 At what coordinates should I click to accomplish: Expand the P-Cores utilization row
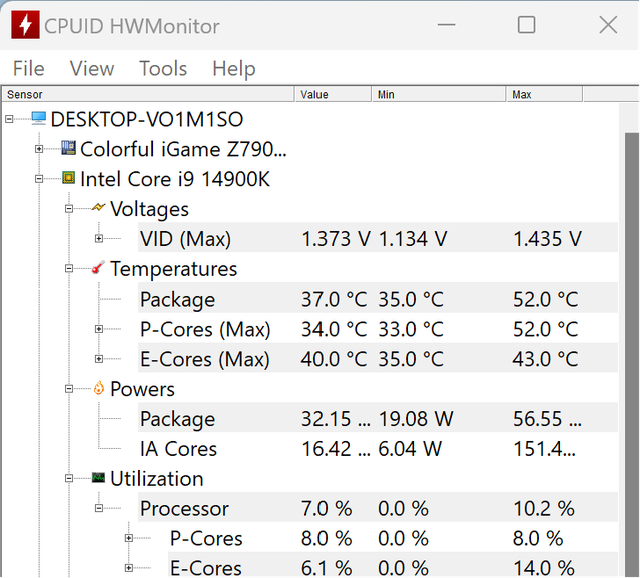pos(129,538)
